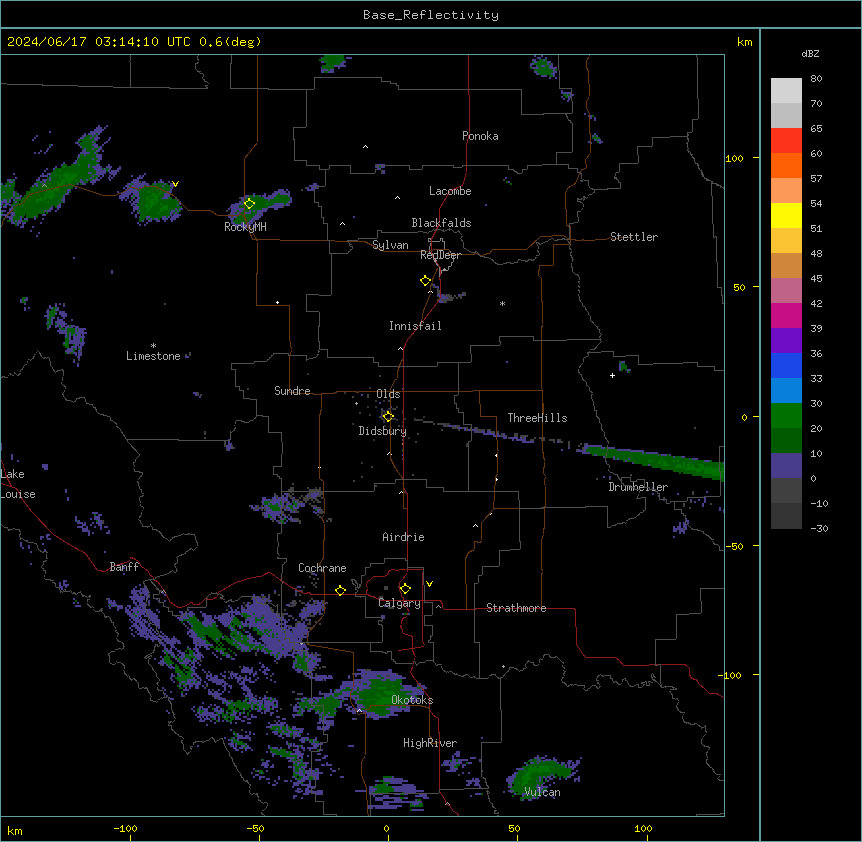The width and height of the screenshot is (862, 842).
Task: Click the Didsbury town label
Action: [x=383, y=431]
